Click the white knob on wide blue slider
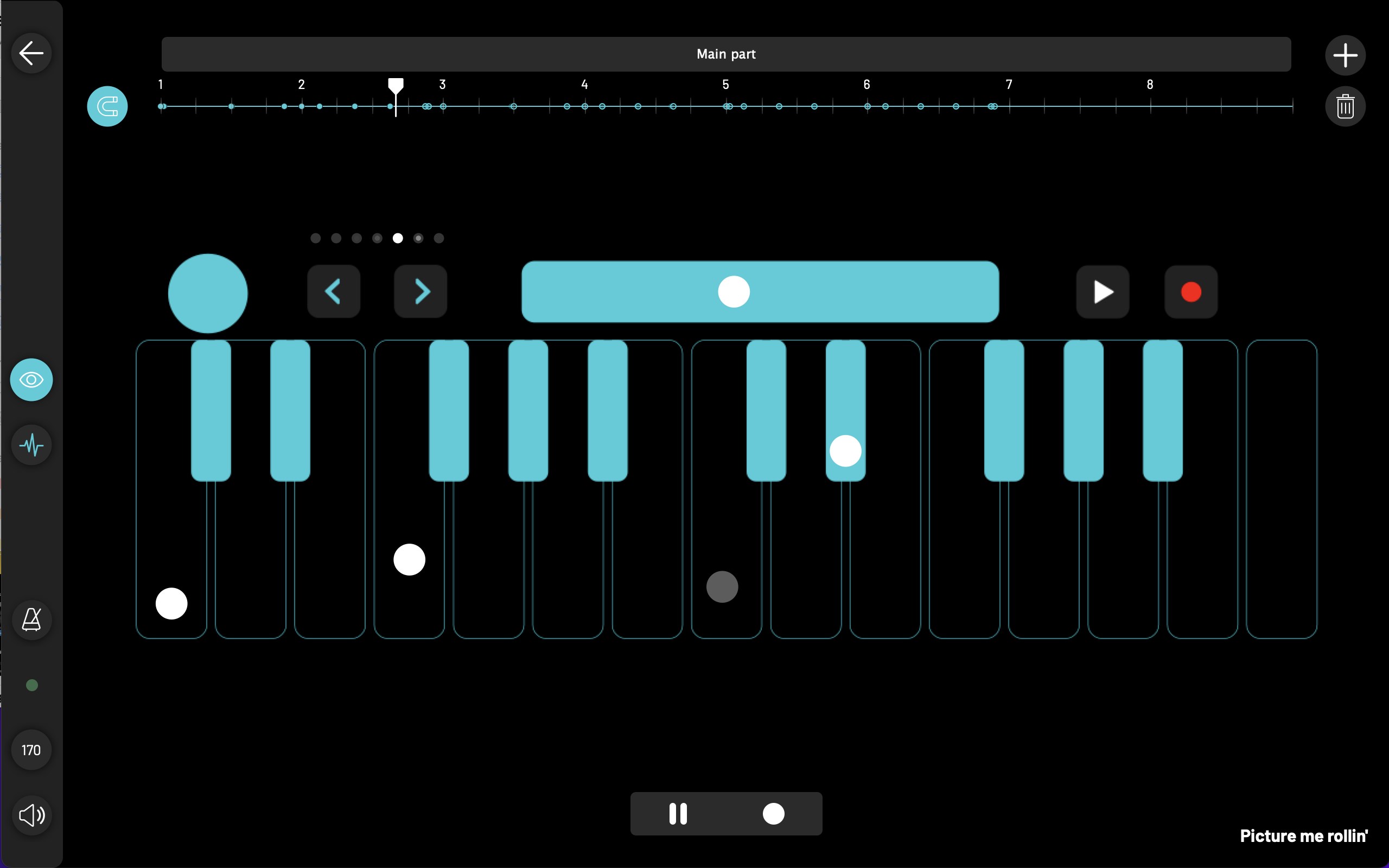This screenshot has height=868, width=1389. [x=734, y=292]
